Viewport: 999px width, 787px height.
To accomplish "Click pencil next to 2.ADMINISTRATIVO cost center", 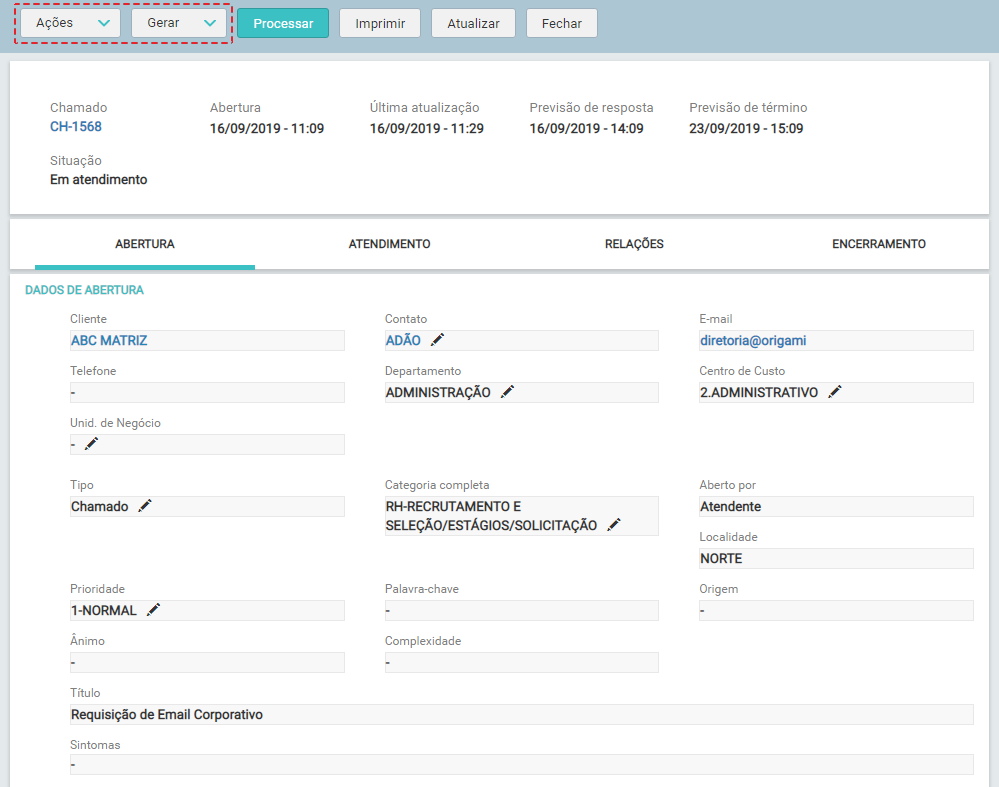I will tap(835, 393).
